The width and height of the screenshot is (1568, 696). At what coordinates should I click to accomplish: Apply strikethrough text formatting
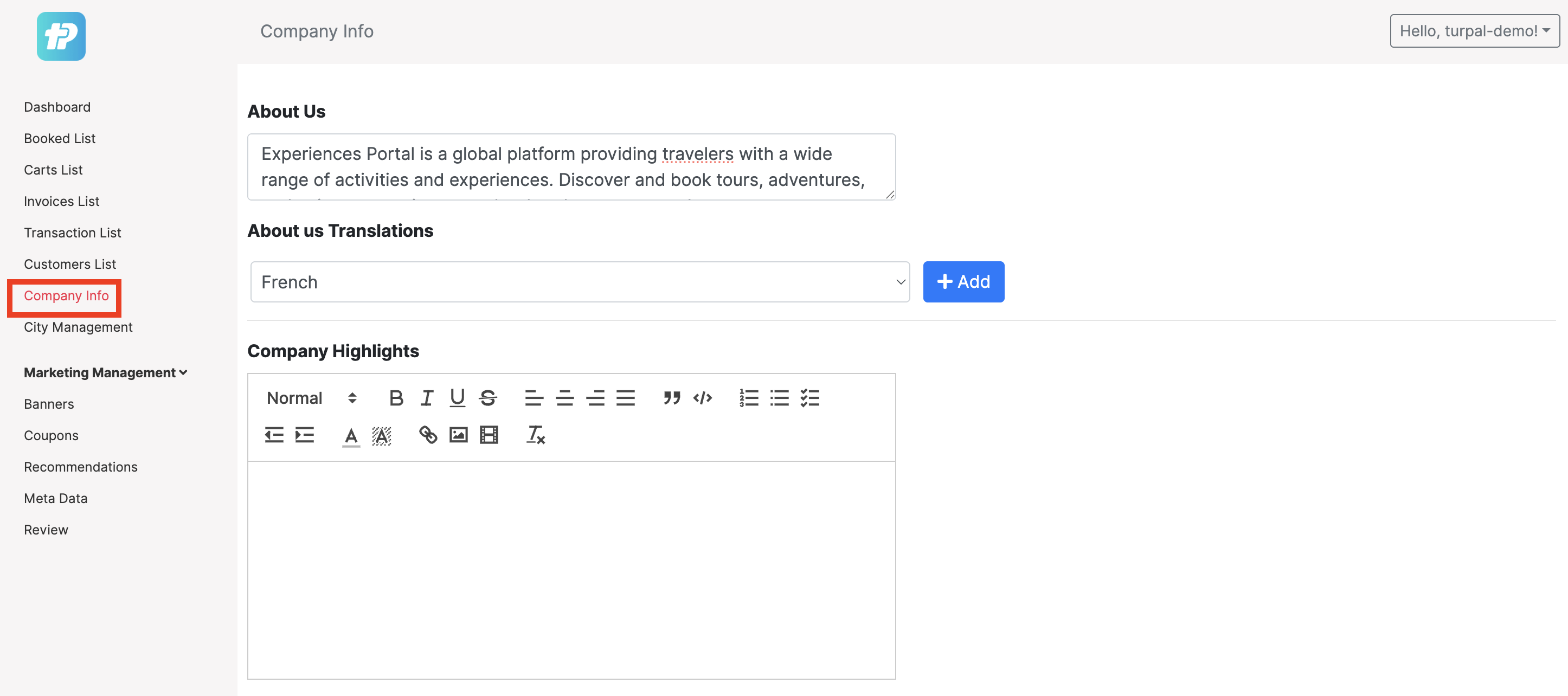click(x=487, y=398)
